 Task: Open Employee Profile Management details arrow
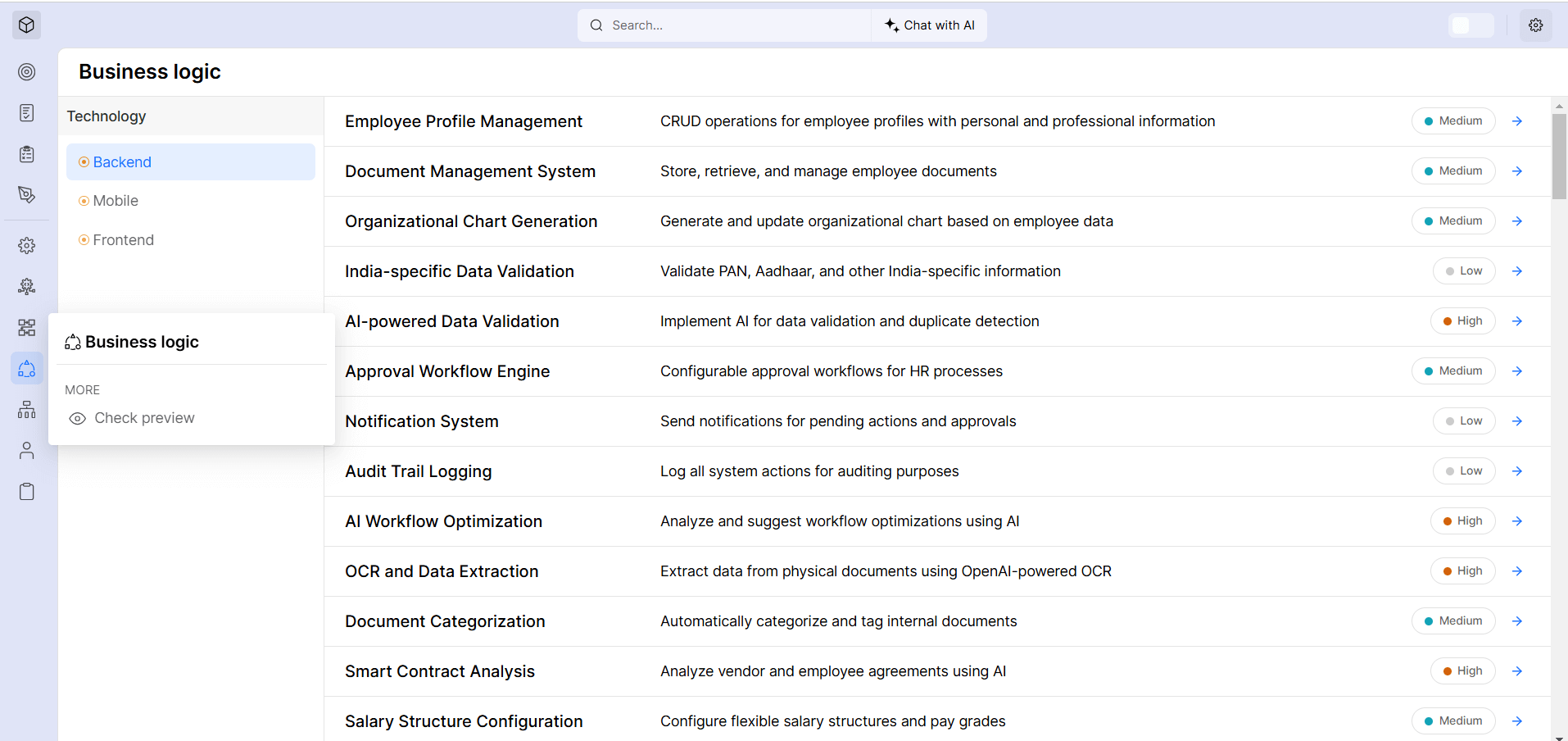pos(1516,121)
